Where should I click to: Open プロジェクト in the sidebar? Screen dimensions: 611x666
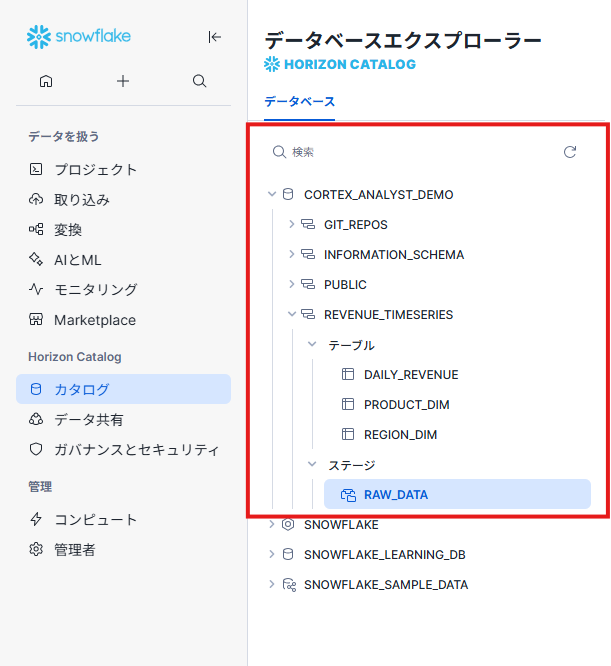[x=124, y=169]
